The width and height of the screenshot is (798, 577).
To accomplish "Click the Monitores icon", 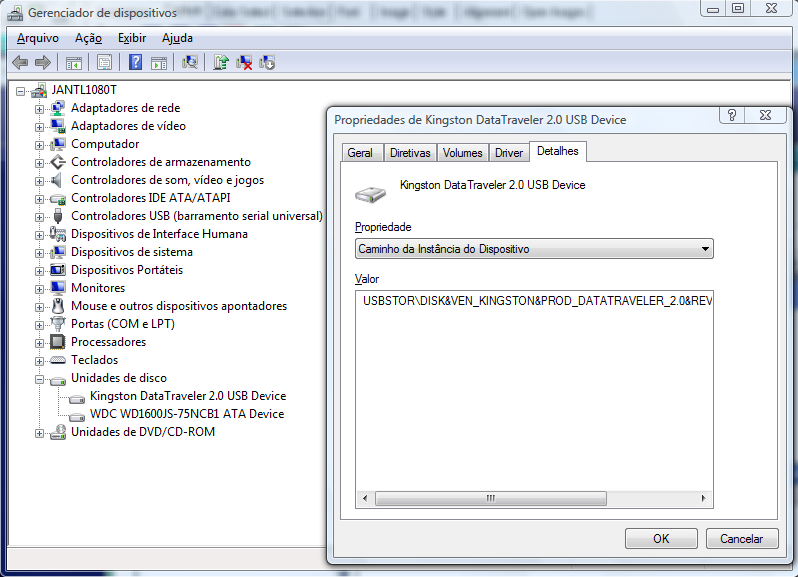I will [x=58, y=288].
